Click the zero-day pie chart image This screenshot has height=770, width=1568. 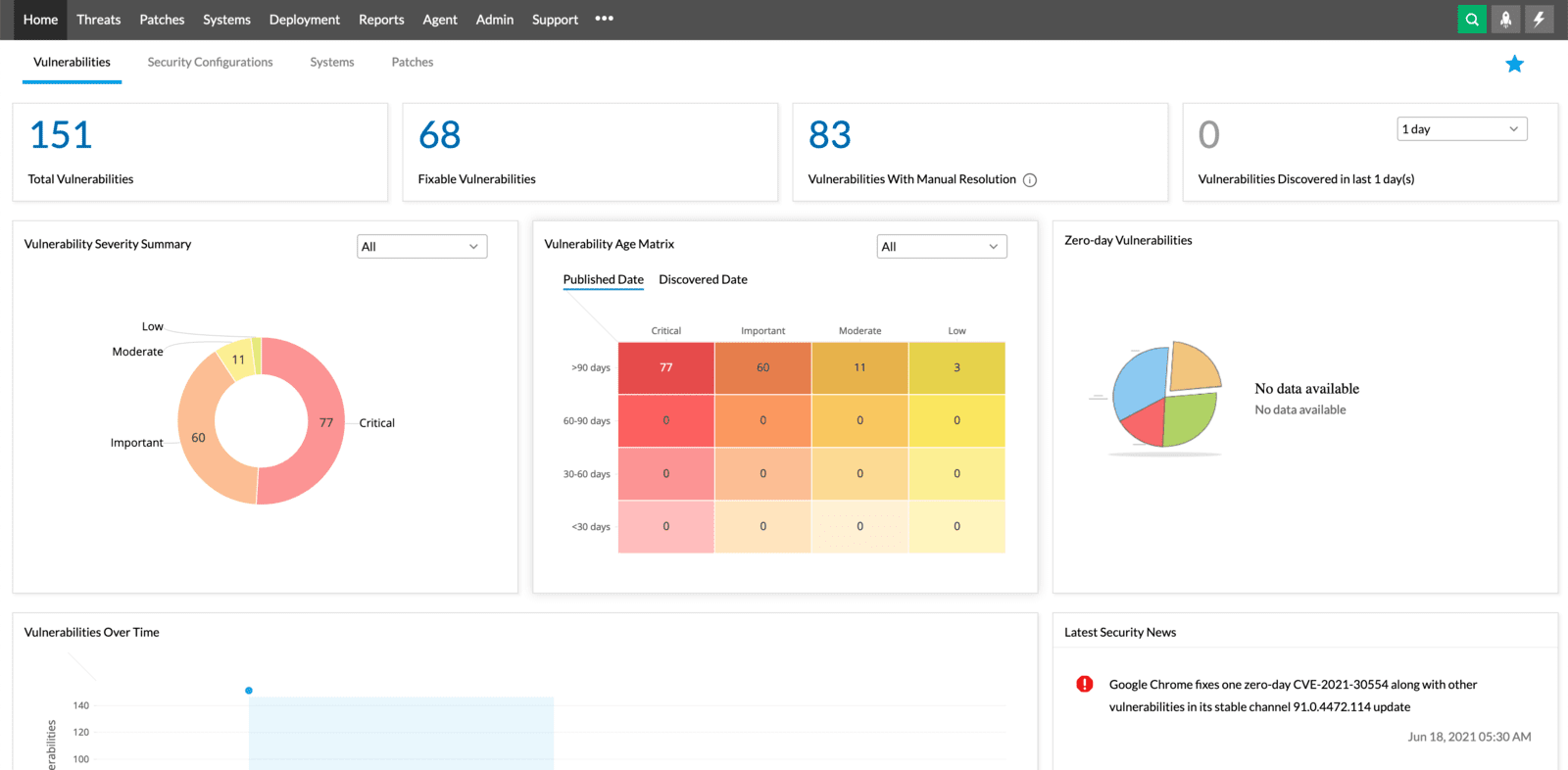[x=1166, y=397]
